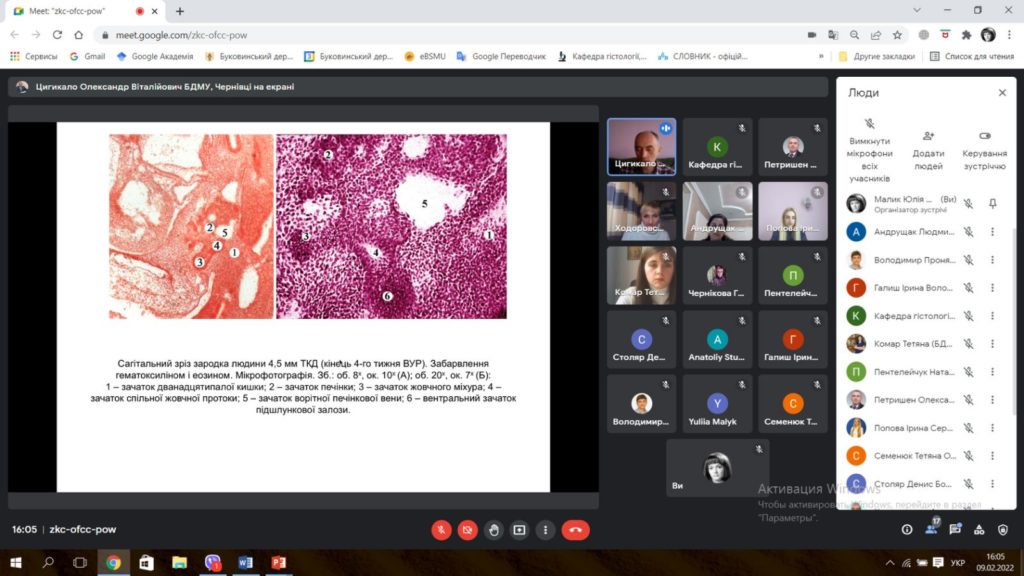Screen dimensions: 1024x576
Task: Toggle the microphone mute button
Action: pyautogui.click(x=440, y=530)
